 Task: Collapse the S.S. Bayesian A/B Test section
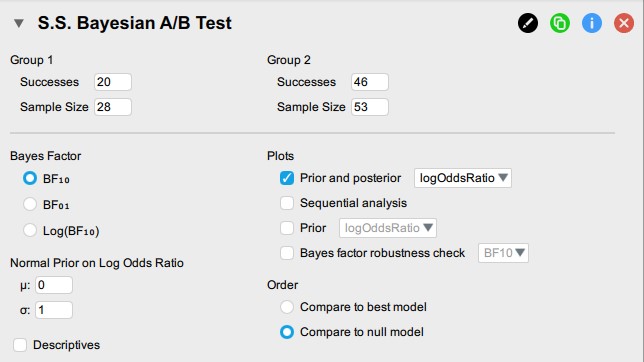[x=18, y=23]
